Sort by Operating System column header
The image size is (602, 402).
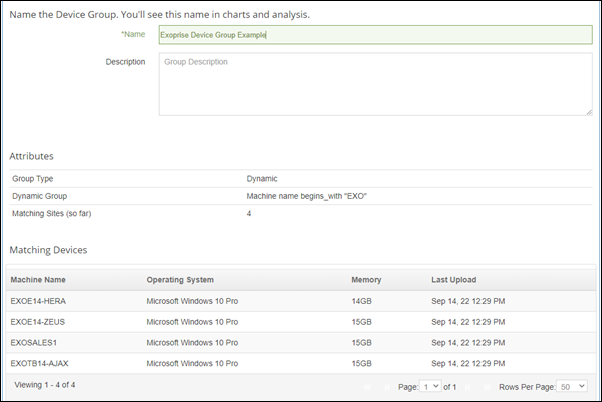coord(180,280)
